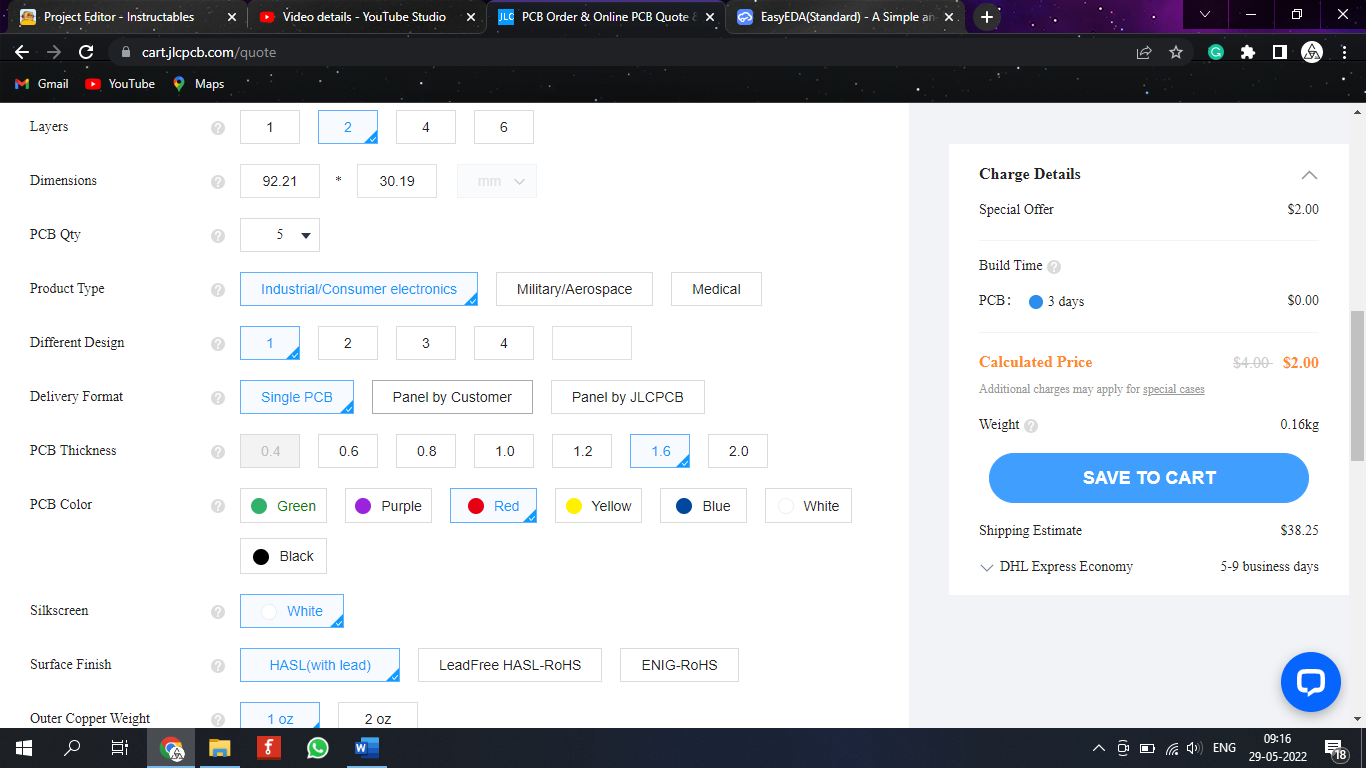Open a new browser tab
The image size is (1366, 768).
[x=987, y=17]
